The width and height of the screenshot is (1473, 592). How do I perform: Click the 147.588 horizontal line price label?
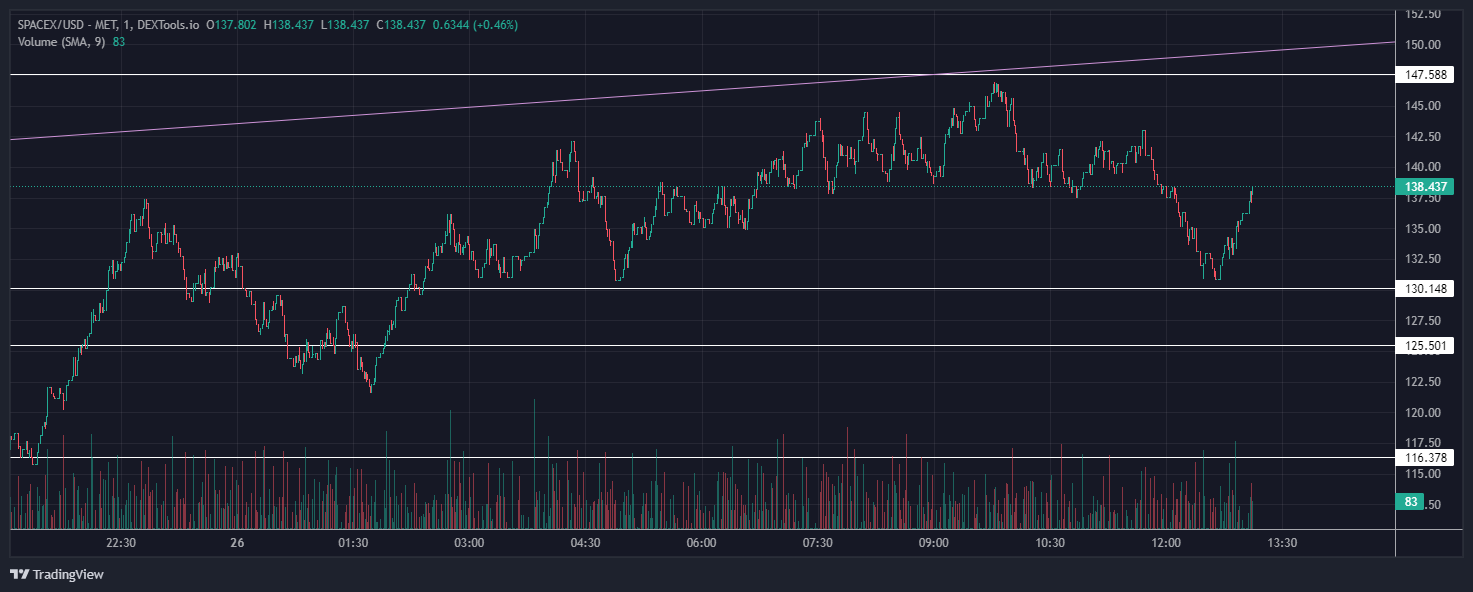(x=1427, y=75)
